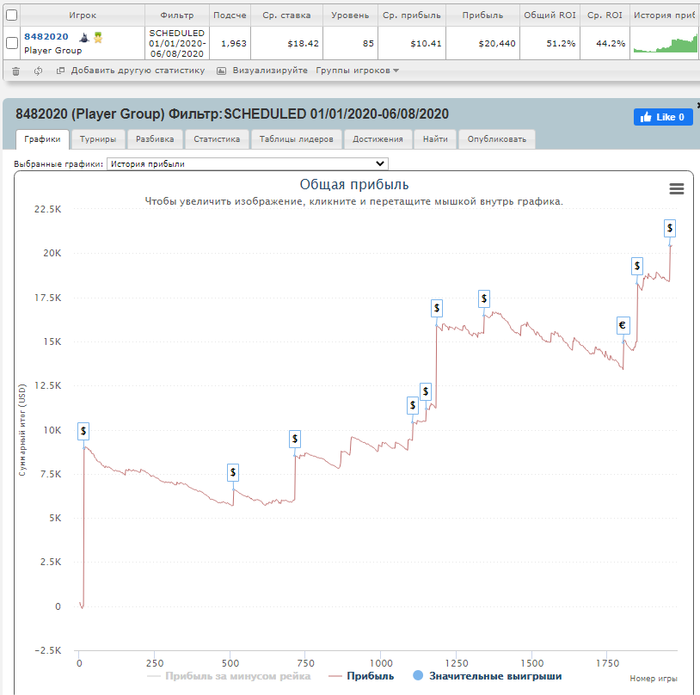Click the ship icon next to 8482020
Screen dimensions: 700x695
(x=84, y=37)
